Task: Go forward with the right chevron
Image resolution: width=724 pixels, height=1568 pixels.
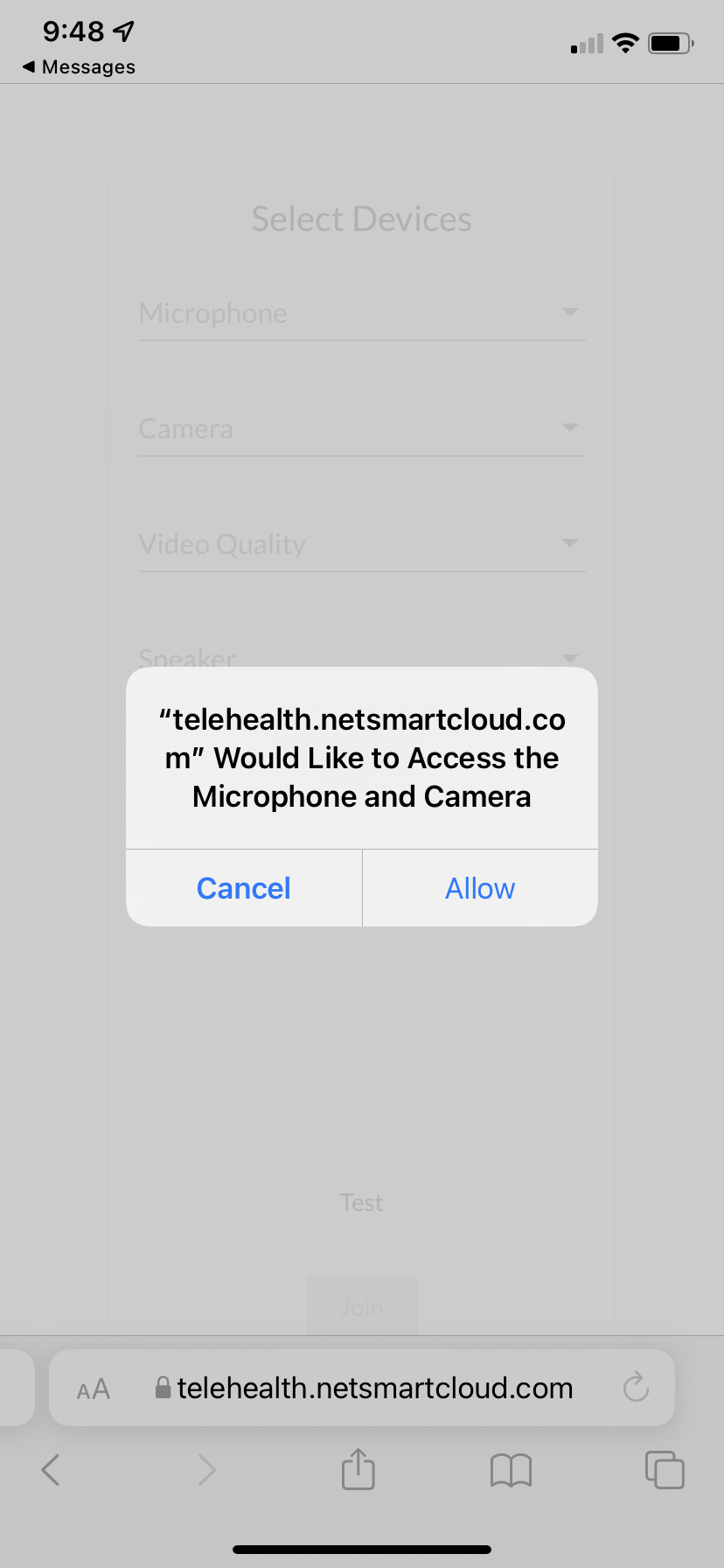Action: tap(206, 1470)
